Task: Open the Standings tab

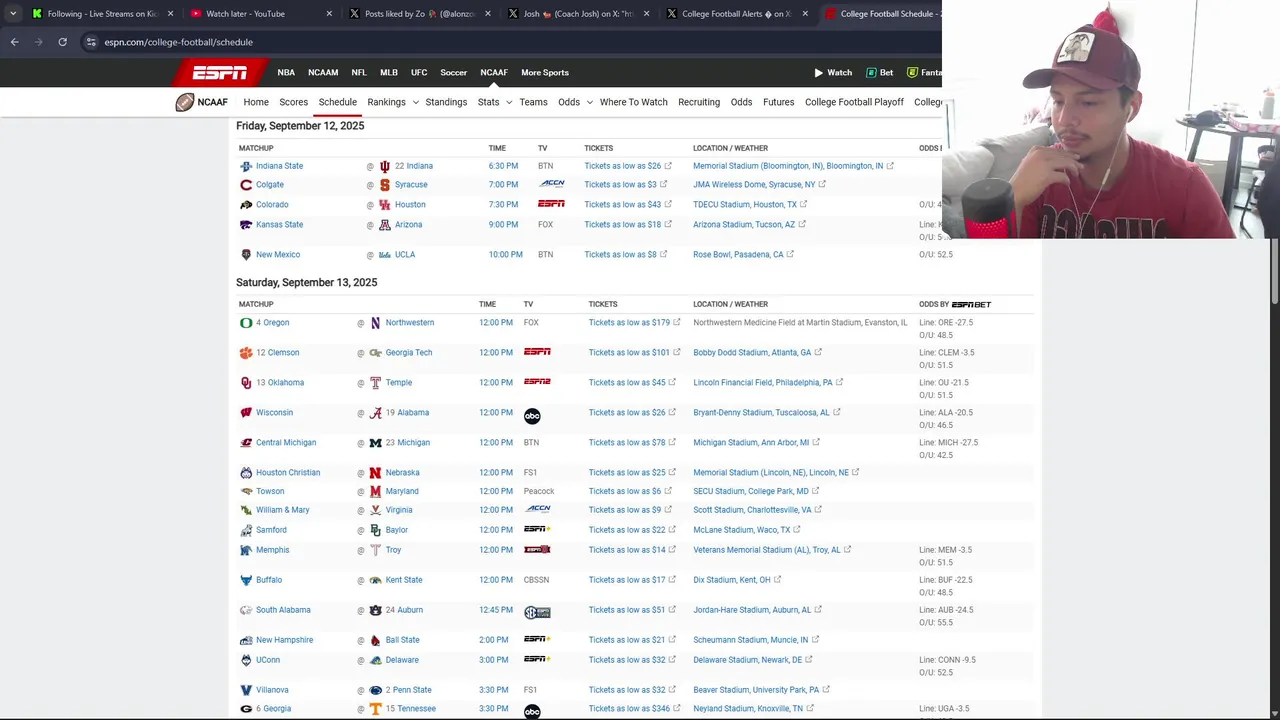Action: (x=446, y=102)
